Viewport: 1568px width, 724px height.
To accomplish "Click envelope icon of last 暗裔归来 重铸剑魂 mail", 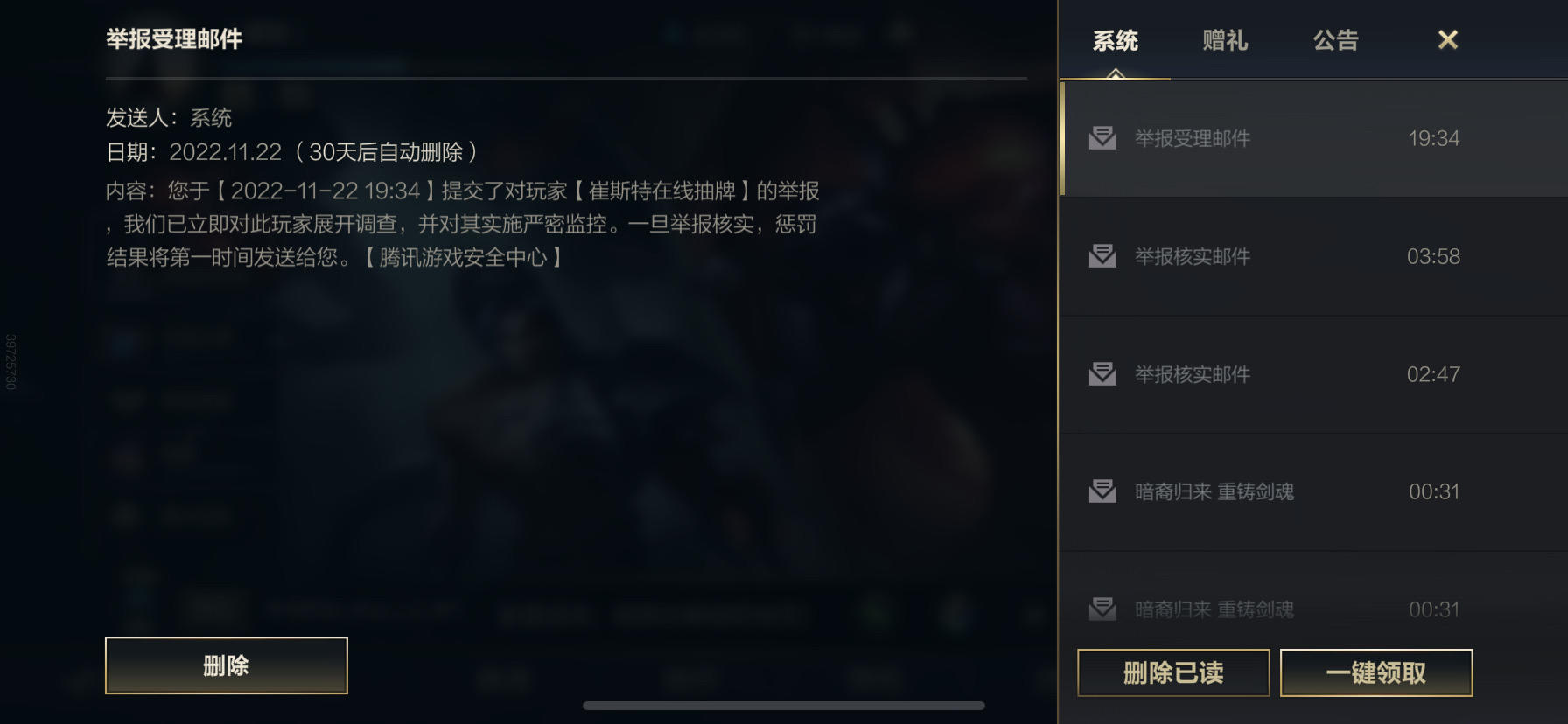I will [1102, 609].
